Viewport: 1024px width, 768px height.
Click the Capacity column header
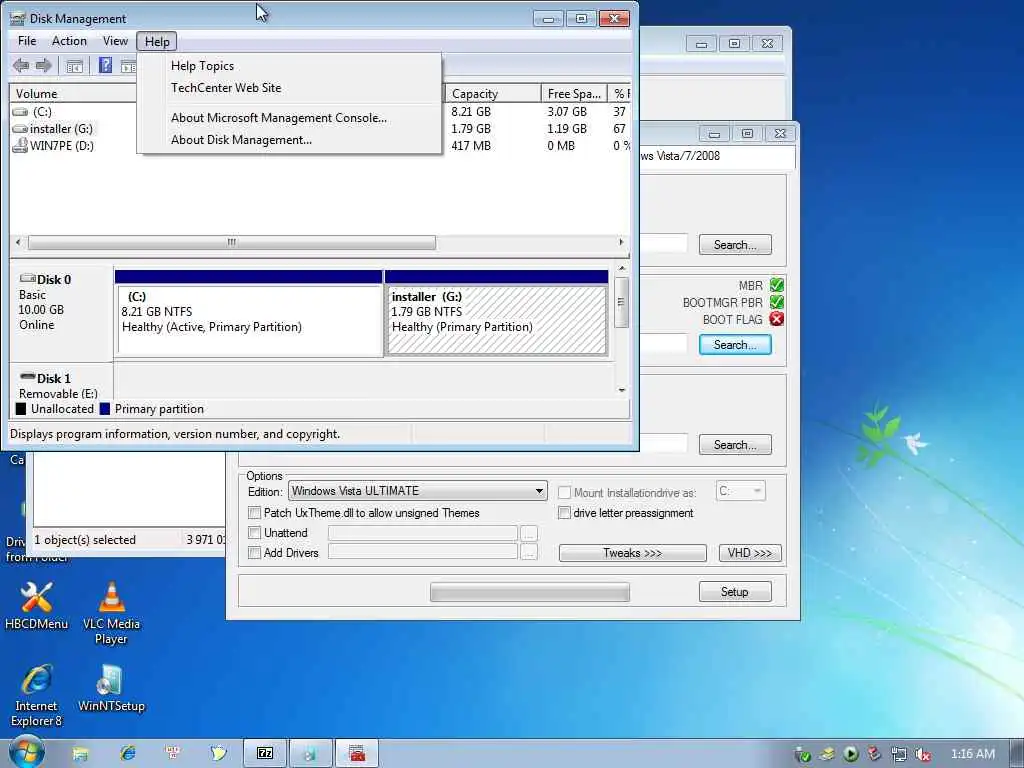[492, 94]
